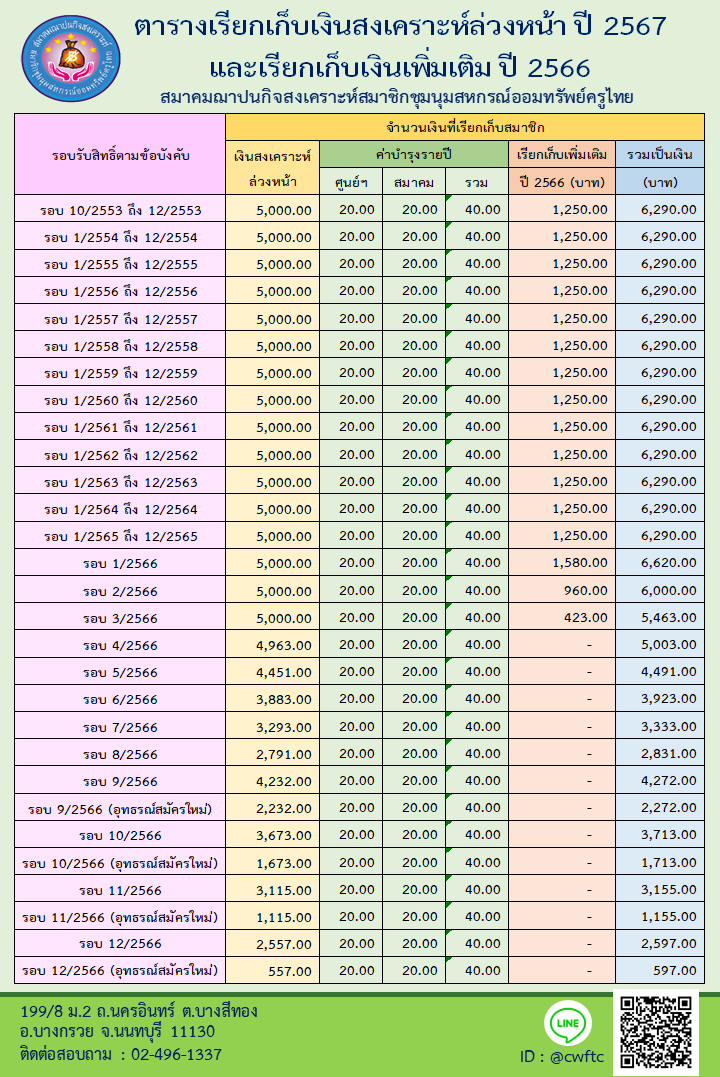720x1077 pixels.
Task: Click the QR code image
Action: click(656, 1031)
